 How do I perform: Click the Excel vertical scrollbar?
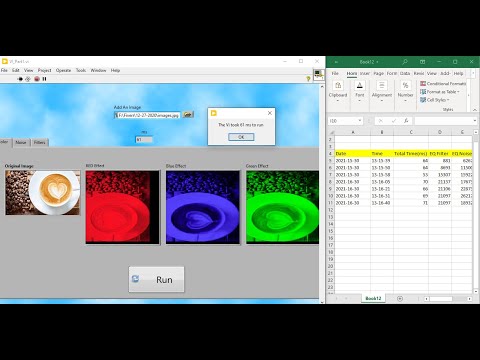[476, 212]
